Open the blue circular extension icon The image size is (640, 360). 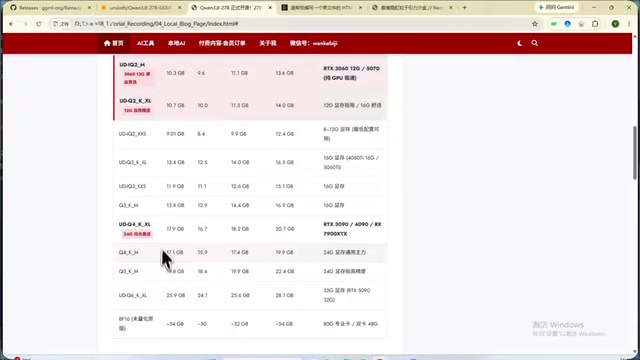point(567,24)
